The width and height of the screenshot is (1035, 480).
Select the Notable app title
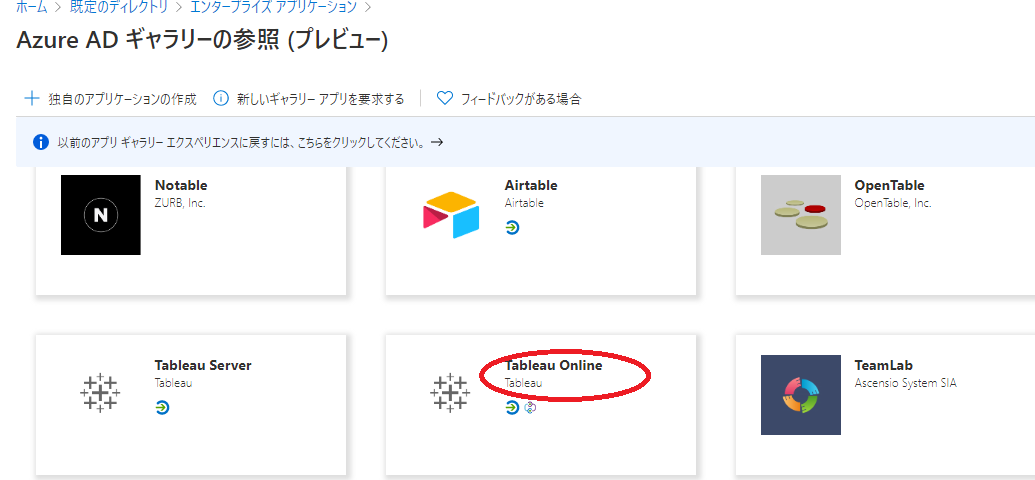181,186
